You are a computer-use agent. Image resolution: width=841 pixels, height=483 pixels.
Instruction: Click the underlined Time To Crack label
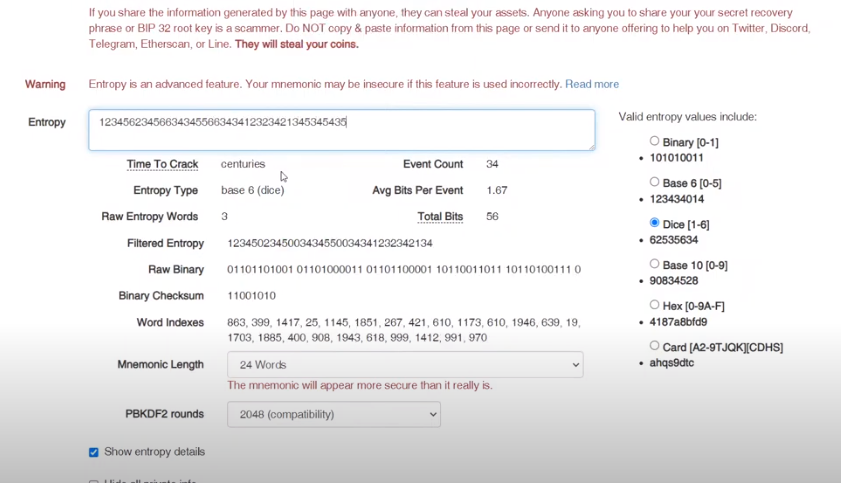(x=162, y=164)
